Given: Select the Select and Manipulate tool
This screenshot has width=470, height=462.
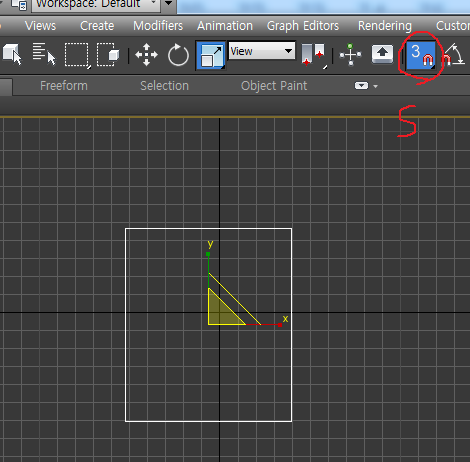Looking at the screenshot, I should (x=350, y=55).
